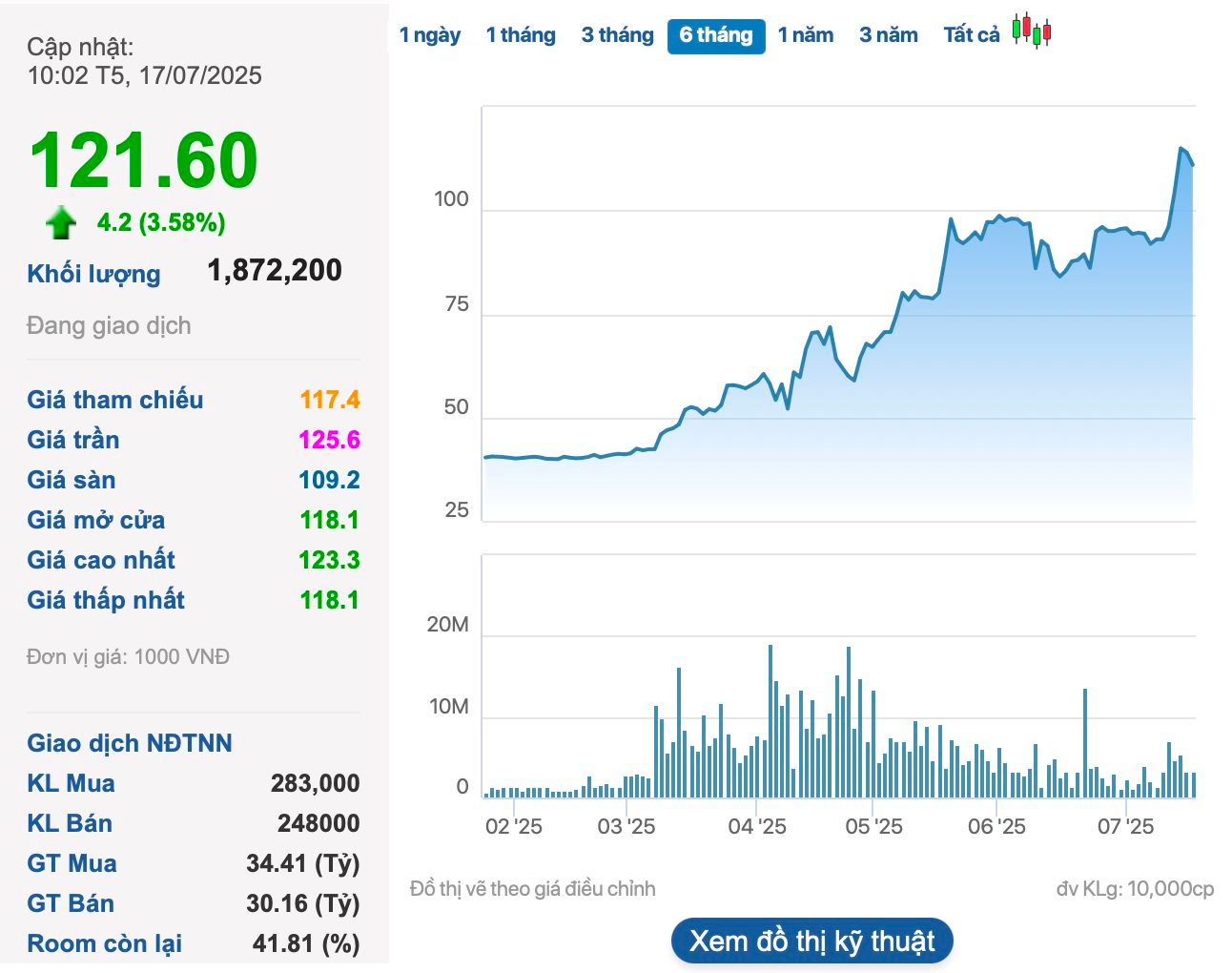Click the Giá tham chiếu label
The image size is (1232, 973).
(115, 400)
